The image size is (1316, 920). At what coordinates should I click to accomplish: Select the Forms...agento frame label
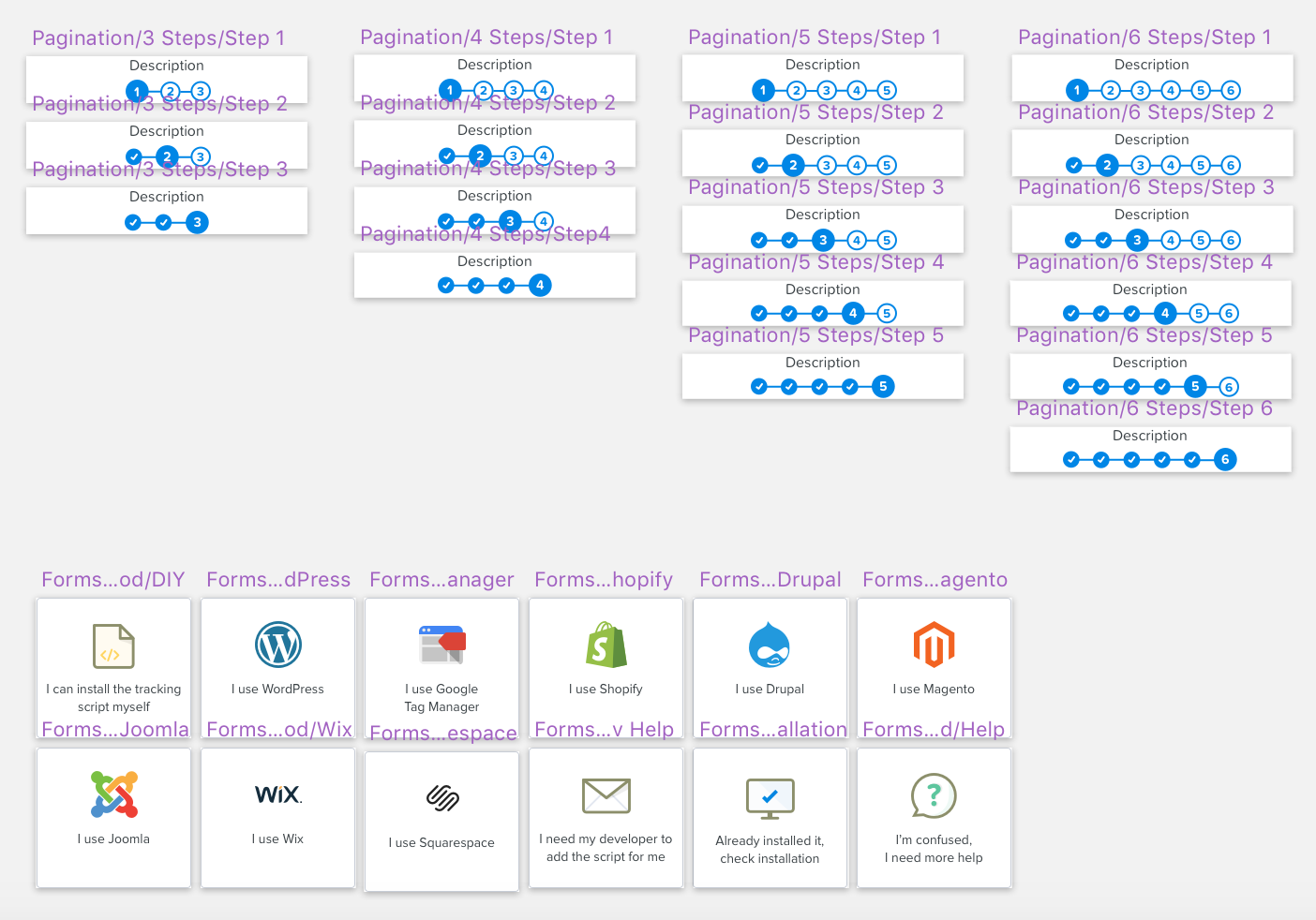pyautogui.click(x=935, y=580)
